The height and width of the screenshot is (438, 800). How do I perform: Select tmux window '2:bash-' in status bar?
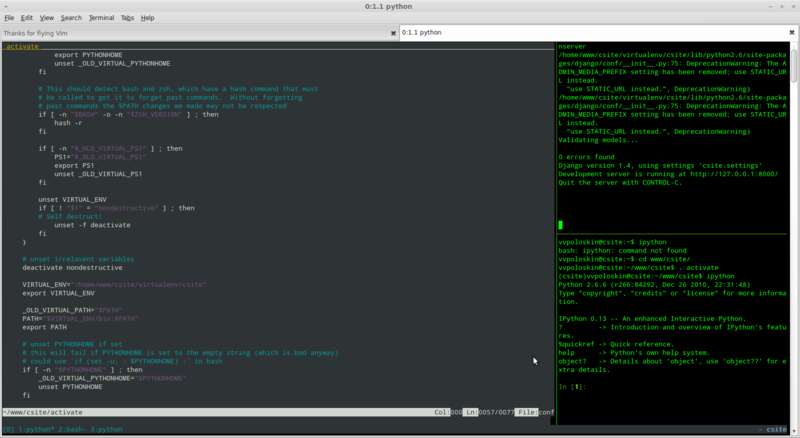pos(74,429)
